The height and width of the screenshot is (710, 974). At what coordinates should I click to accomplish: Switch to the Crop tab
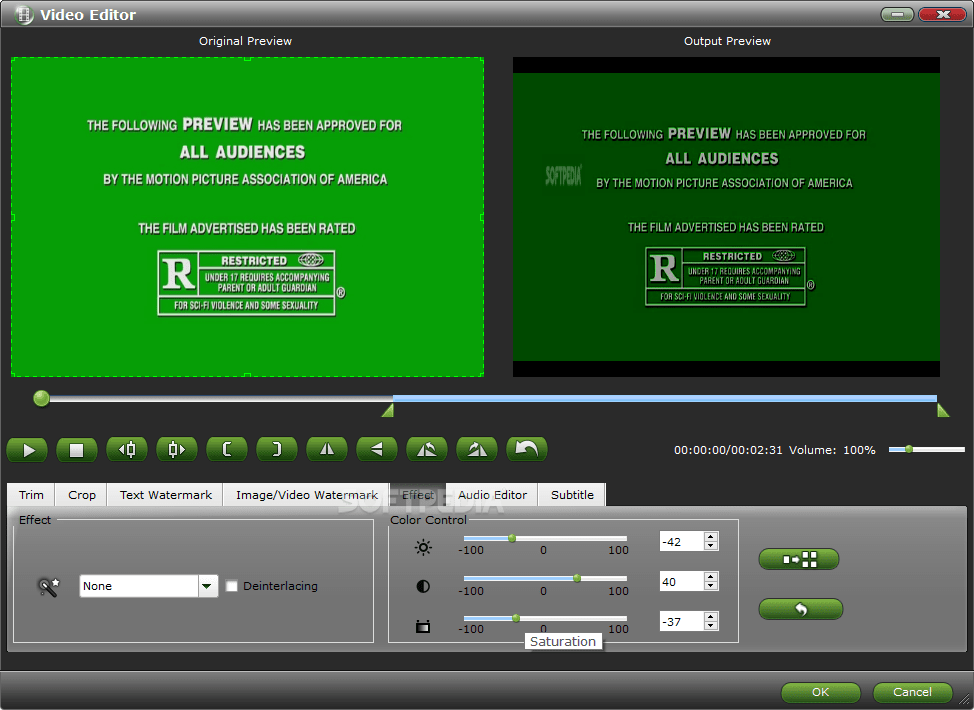pyautogui.click(x=81, y=494)
